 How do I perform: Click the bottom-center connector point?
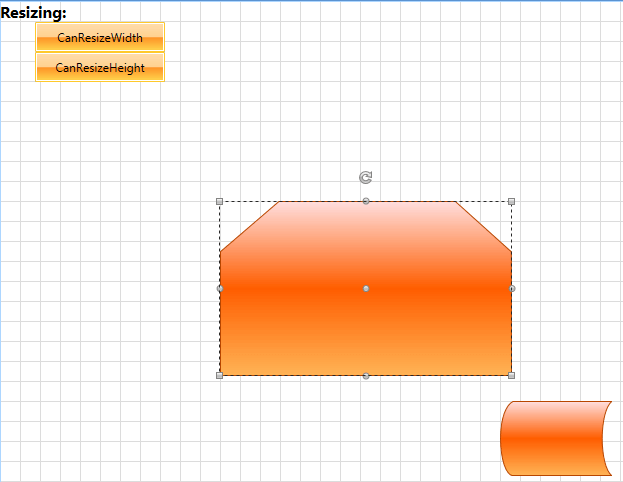(366, 376)
